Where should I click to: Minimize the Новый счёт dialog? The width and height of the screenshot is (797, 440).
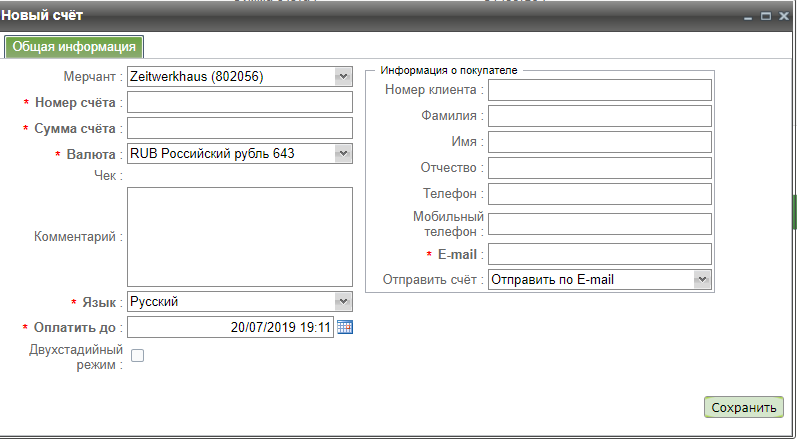pos(749,17)
